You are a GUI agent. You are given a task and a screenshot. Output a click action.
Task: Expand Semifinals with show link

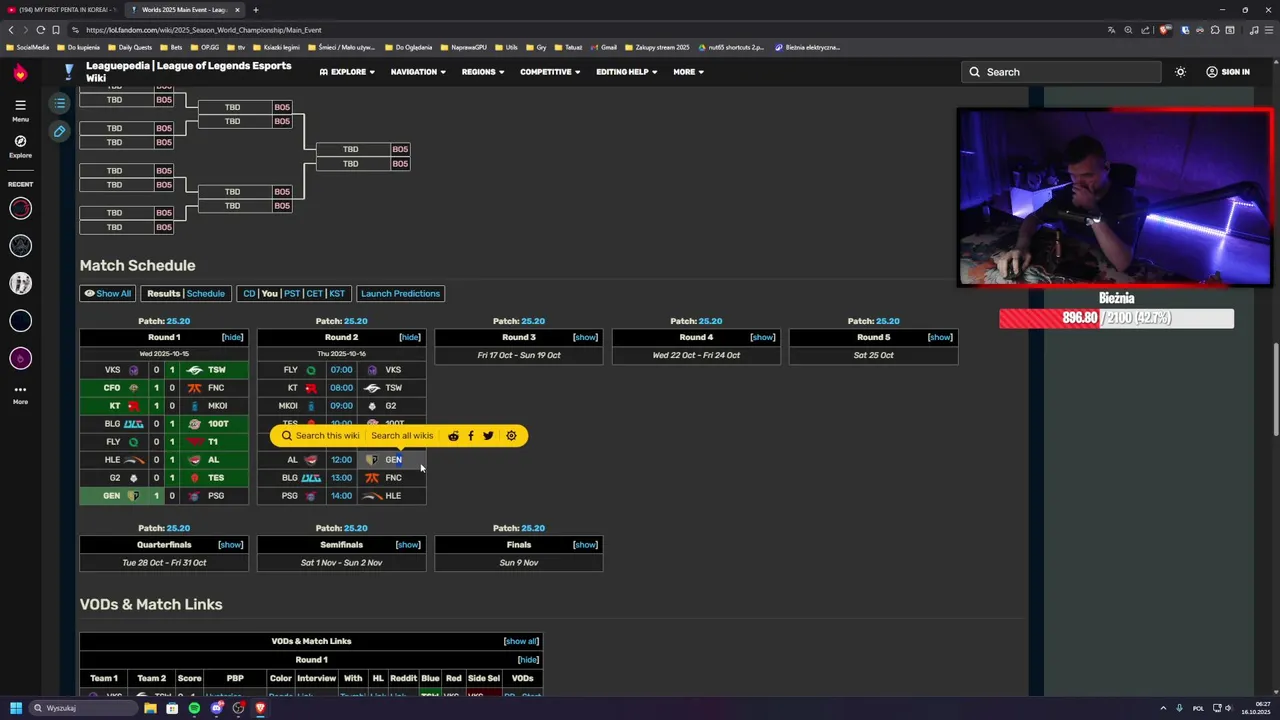[408, 545]
